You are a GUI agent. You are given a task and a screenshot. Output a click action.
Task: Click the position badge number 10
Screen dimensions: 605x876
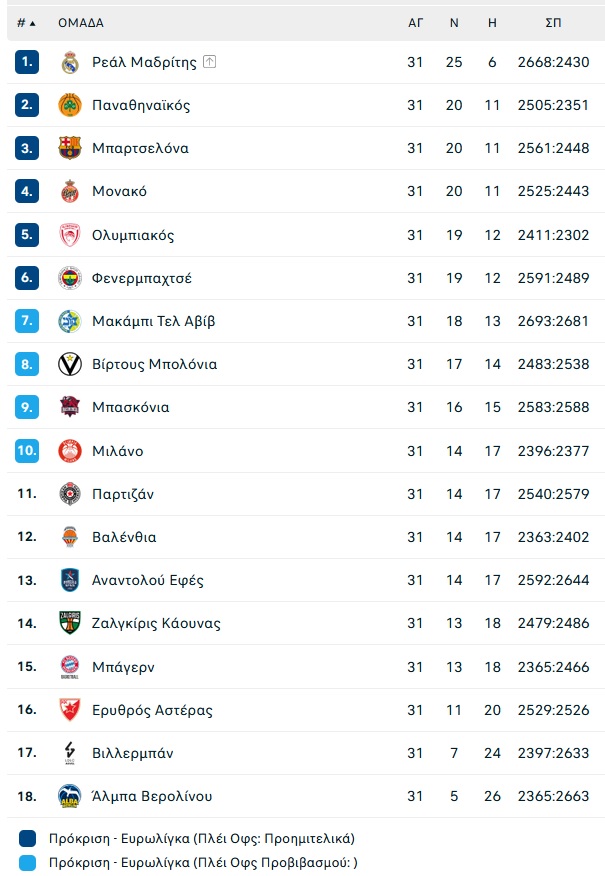pyautogui.click(x=27, y=450)
